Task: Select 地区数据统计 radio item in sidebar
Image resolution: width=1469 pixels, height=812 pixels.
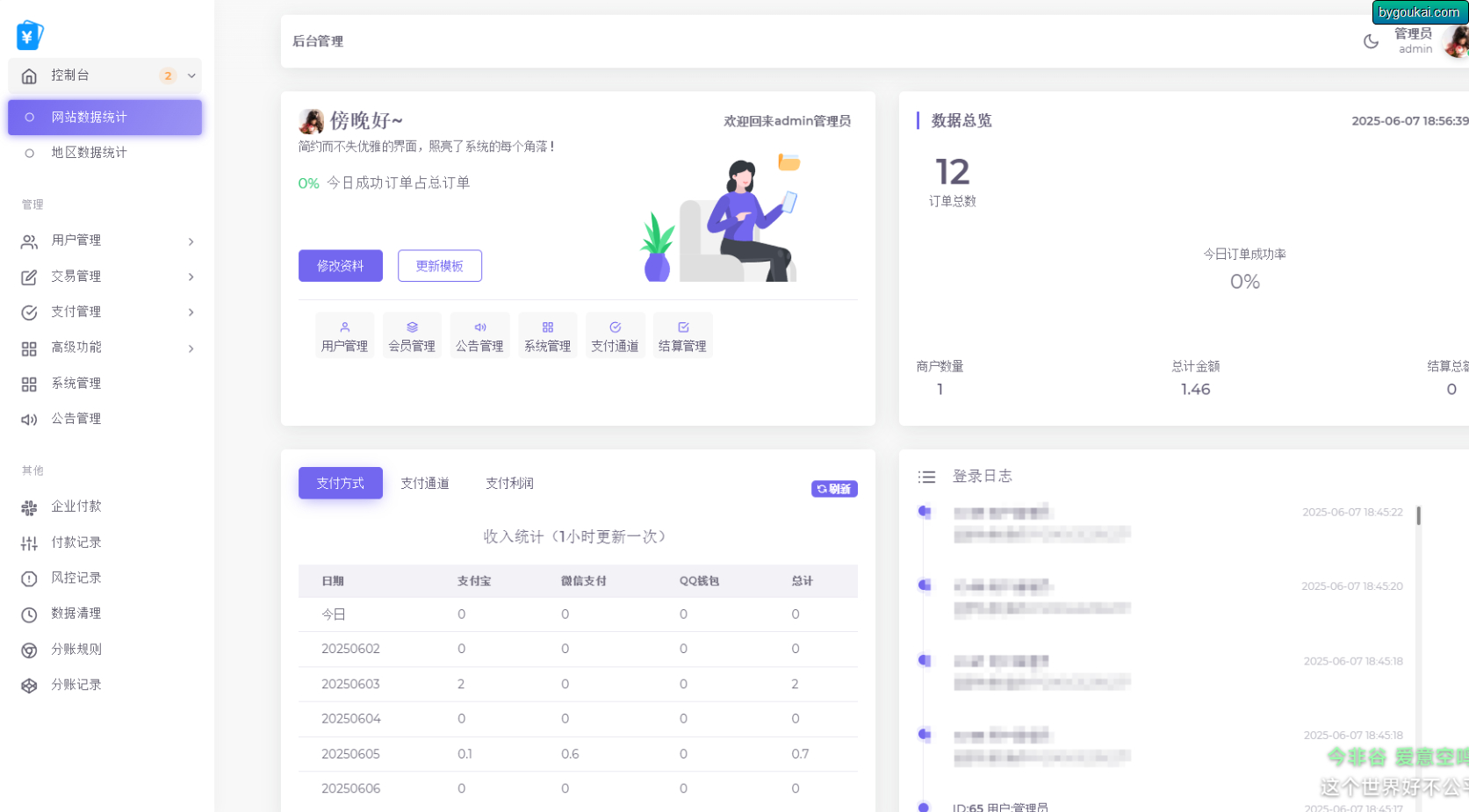Action: 30,153
